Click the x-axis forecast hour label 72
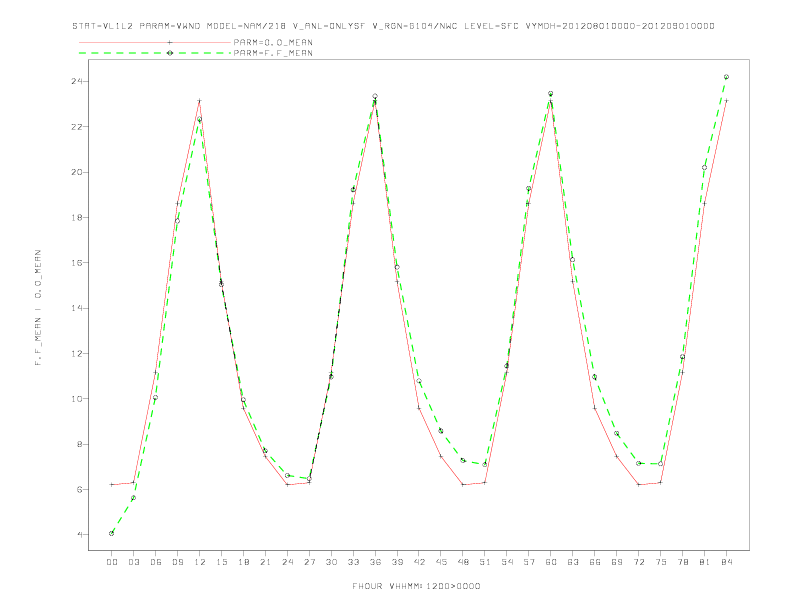Screen dimensions: 792x612 click(639, 562)
